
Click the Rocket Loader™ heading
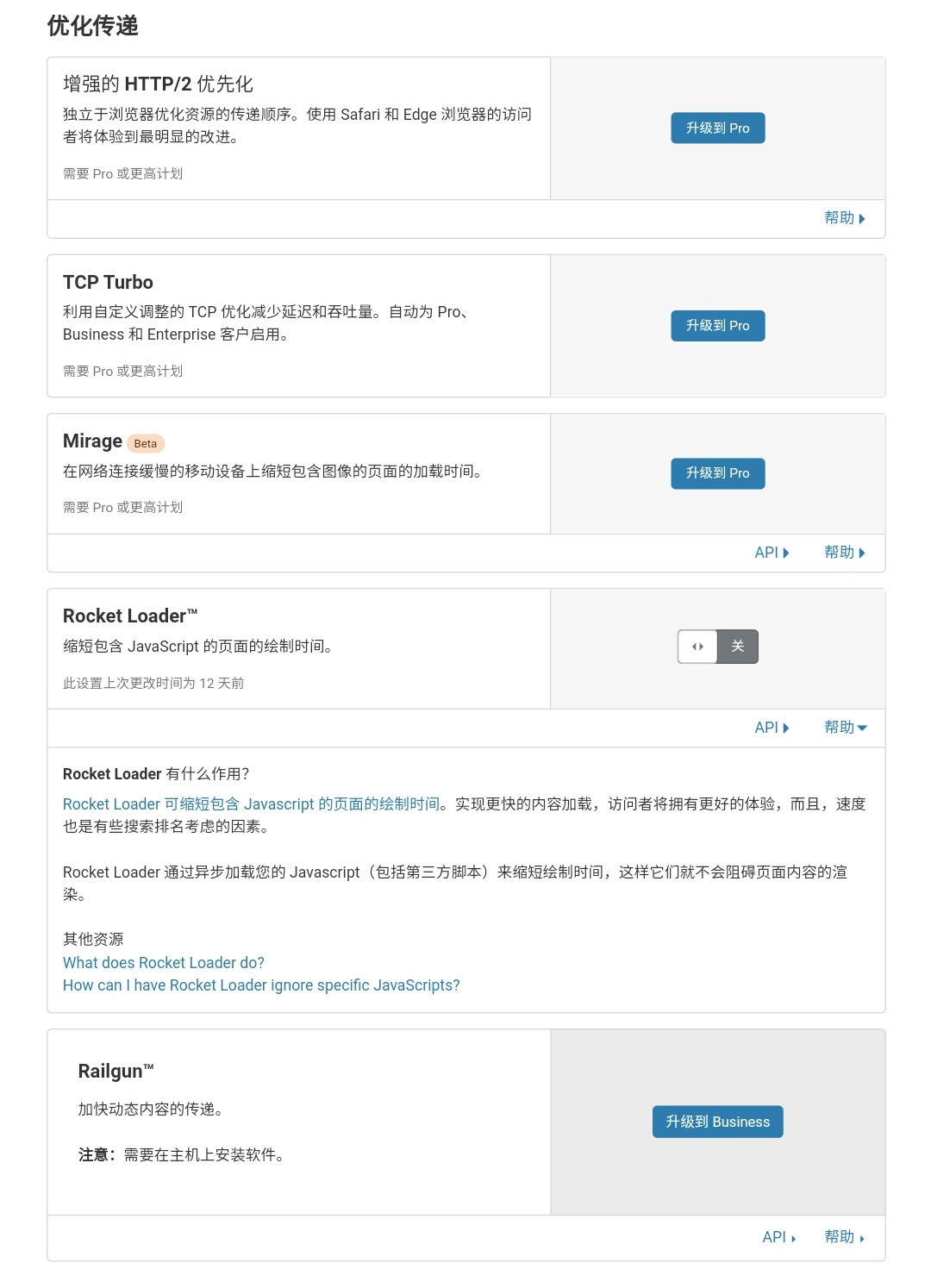point(130,616)
